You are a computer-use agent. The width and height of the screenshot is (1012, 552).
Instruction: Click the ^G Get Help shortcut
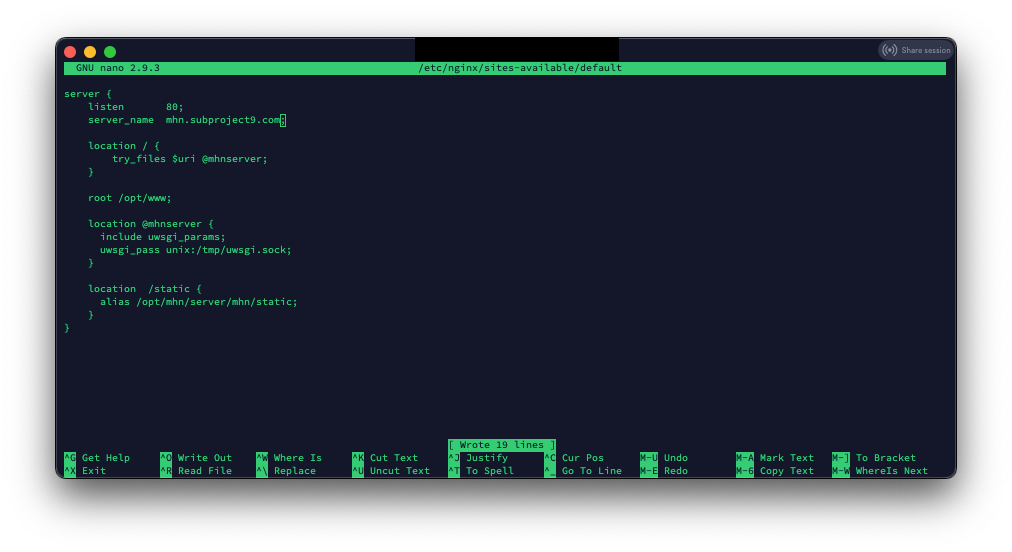(97, 458)
